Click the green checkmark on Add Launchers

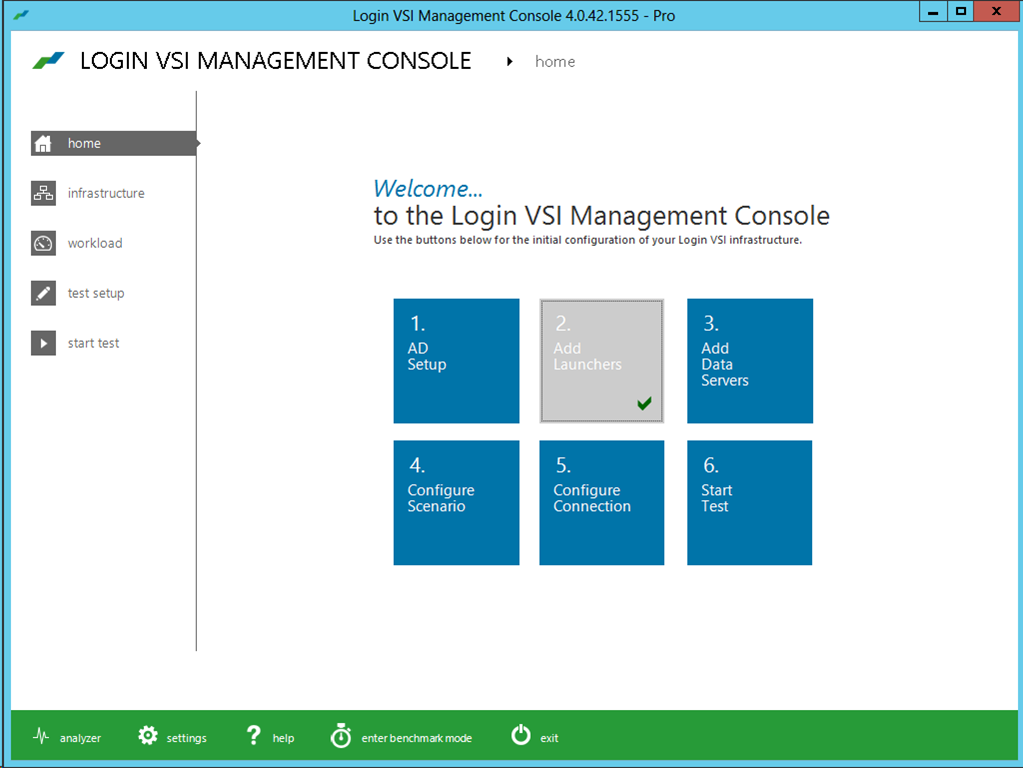[x=644, y=404]
